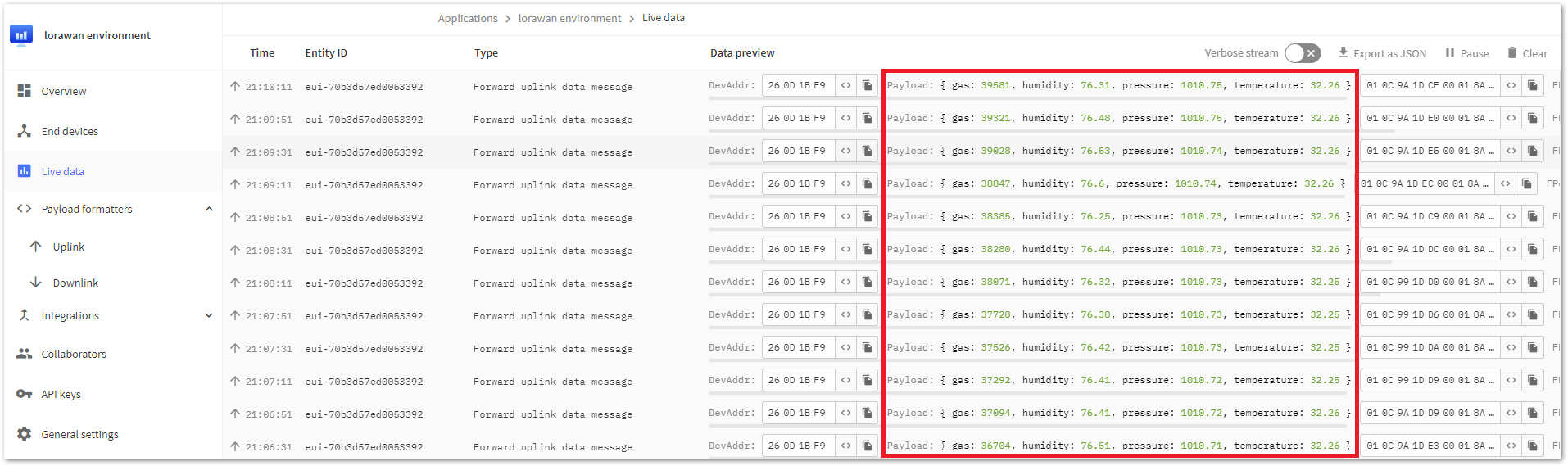
Task: Select Downlink payload formatter
Action: click(x=75, y=283)
